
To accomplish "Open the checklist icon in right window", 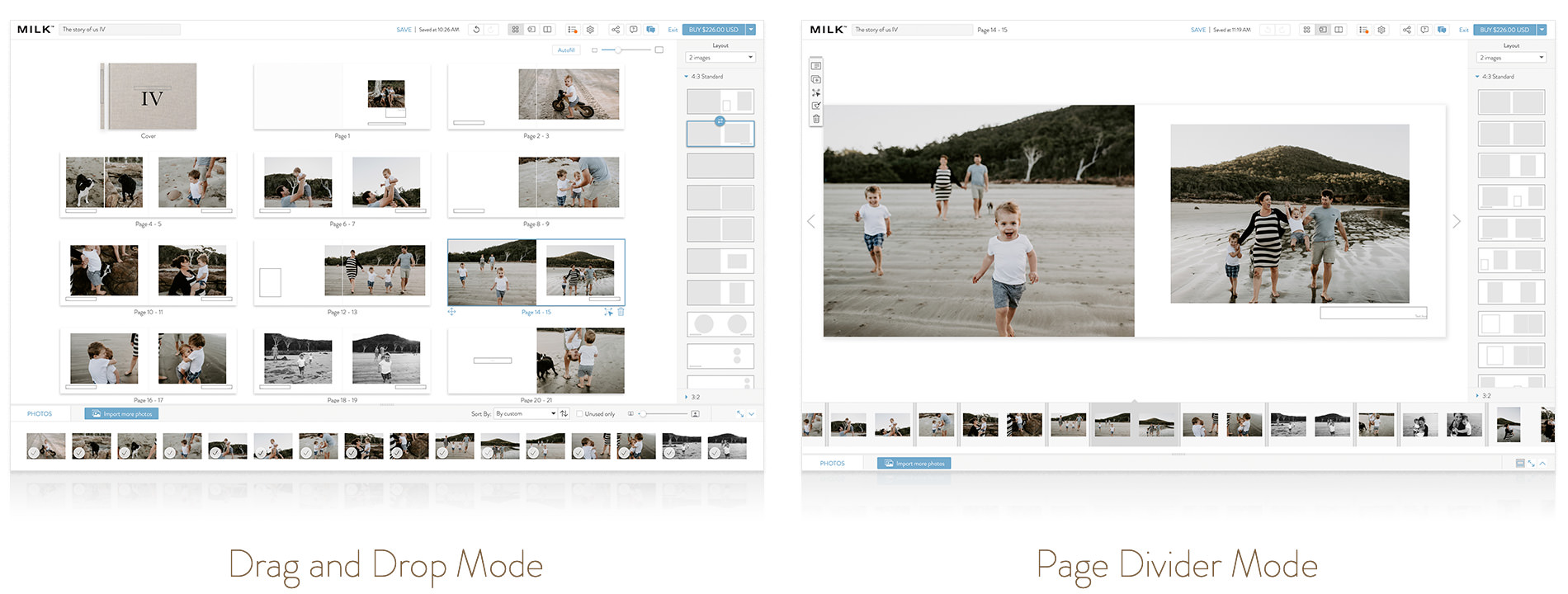I will (x=1364, y=30).
